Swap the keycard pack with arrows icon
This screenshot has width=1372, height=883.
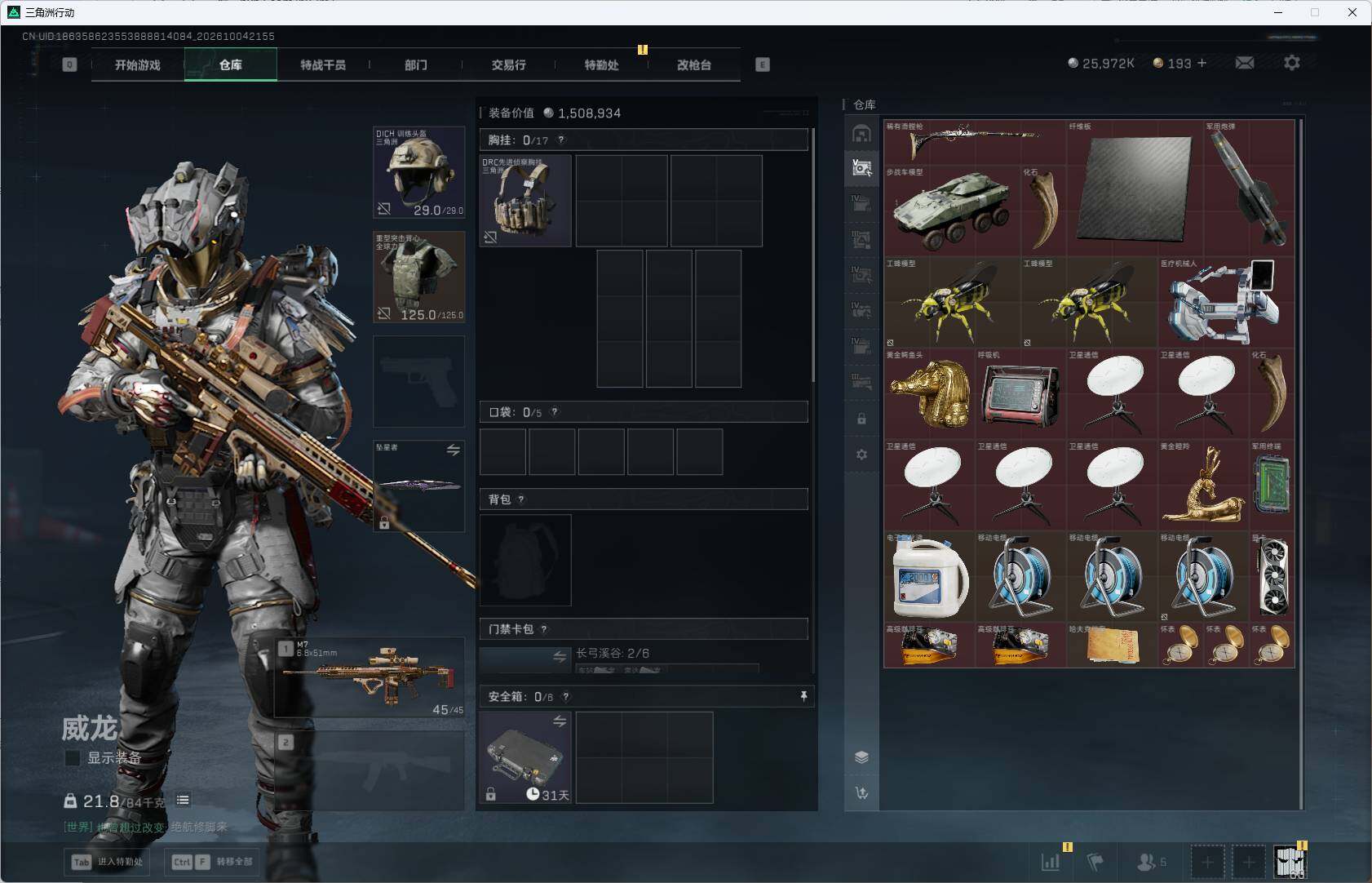tap(560, 657)
